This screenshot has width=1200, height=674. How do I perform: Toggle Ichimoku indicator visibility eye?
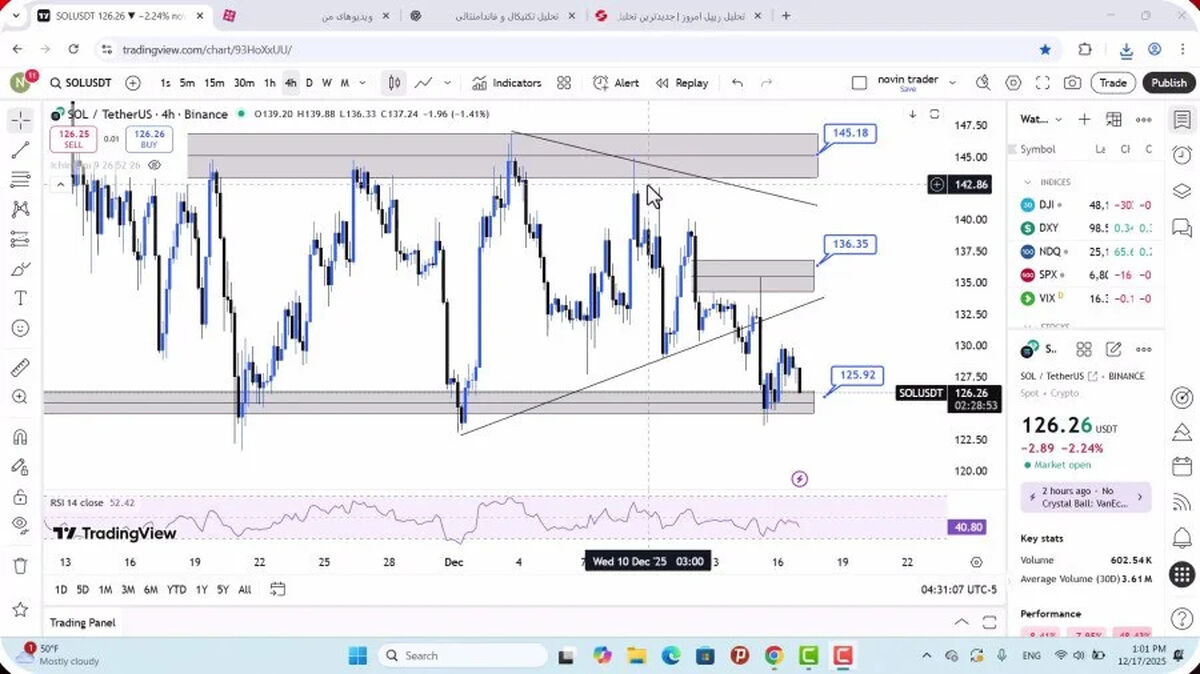(155, 165)
